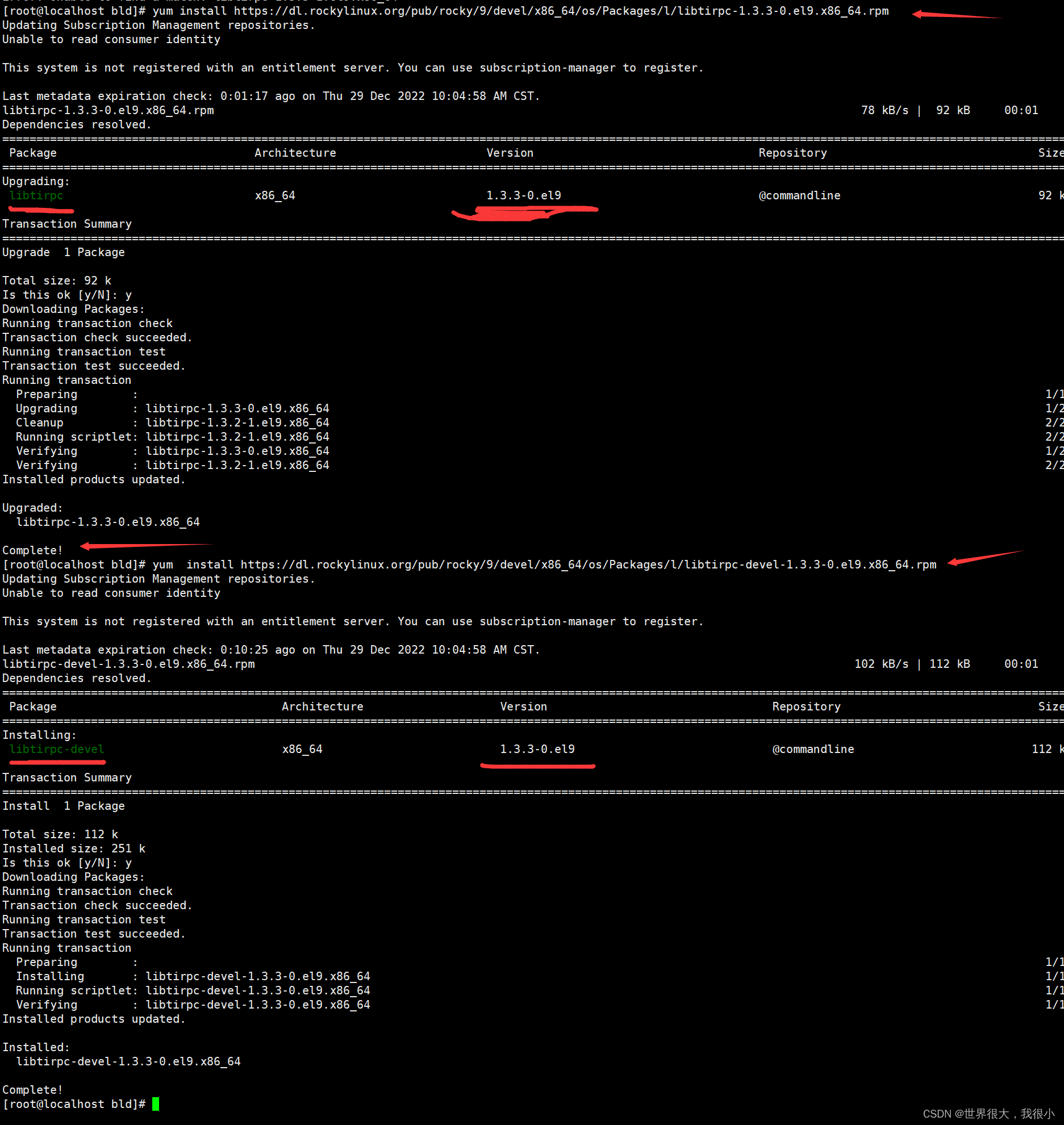Click the Version column header
Viewport: 1064px width, 1125px height.
(510, 152)
